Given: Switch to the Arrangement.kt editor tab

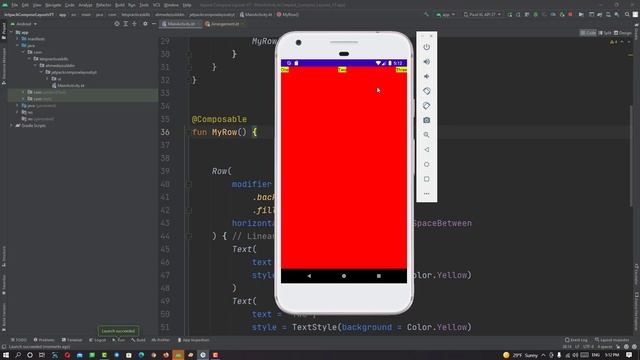Looking at the screenshot, I should (223, 24).
